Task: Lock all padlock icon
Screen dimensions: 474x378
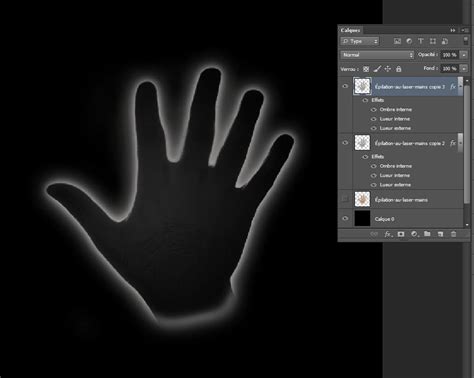Action: [398, 69]
